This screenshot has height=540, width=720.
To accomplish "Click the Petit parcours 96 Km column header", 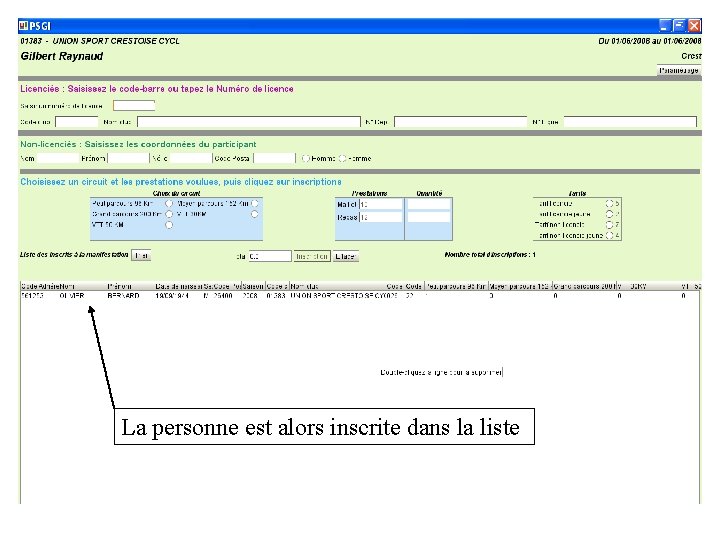I will coord(456,286).
